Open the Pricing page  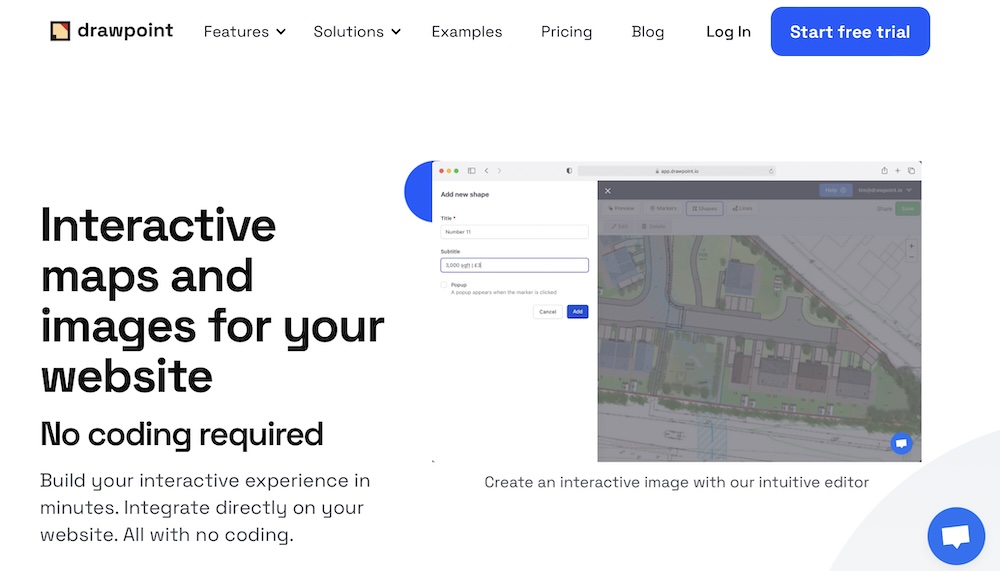[566, 31]
